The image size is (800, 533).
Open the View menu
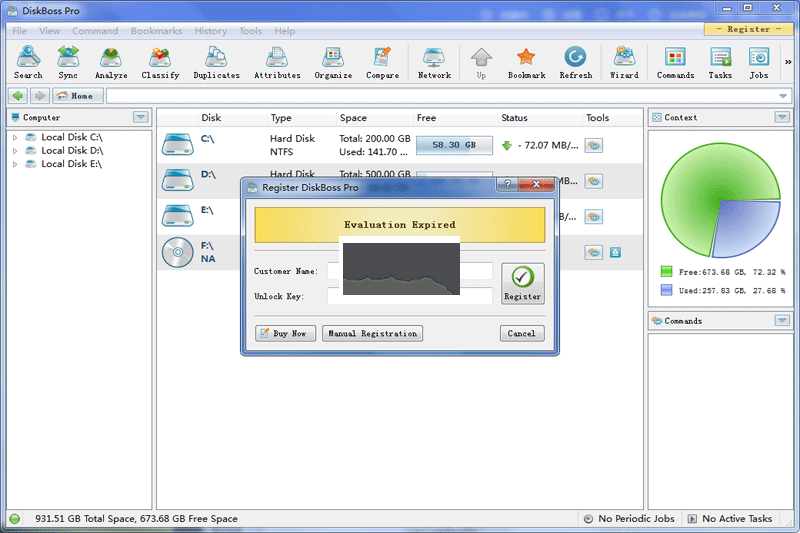49,31
